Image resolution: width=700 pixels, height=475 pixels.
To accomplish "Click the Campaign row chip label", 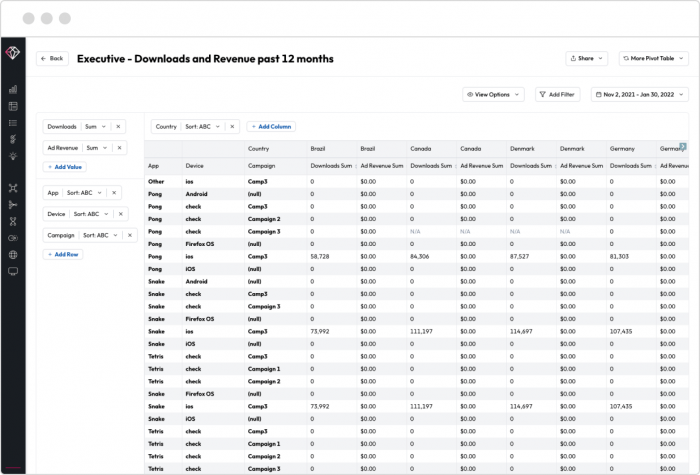I will coord(61,235).
